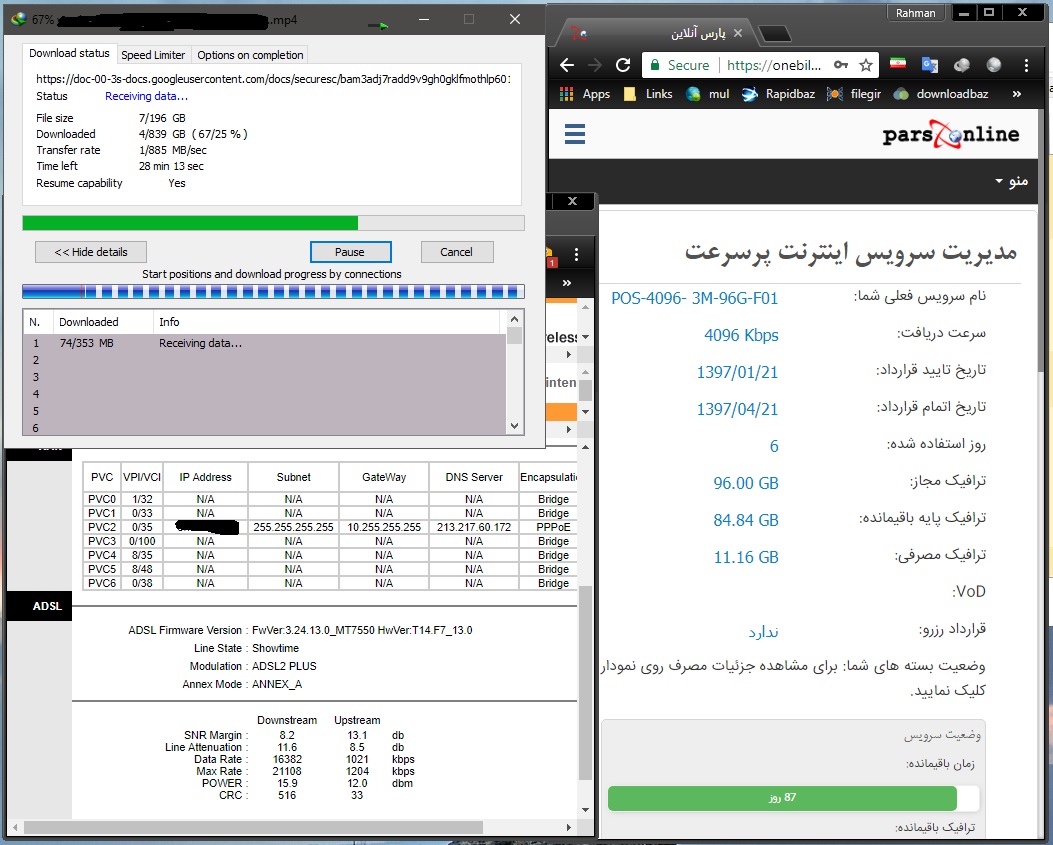
Task: Click the 87 روز remaining time bar
Action: pos(782,798)
